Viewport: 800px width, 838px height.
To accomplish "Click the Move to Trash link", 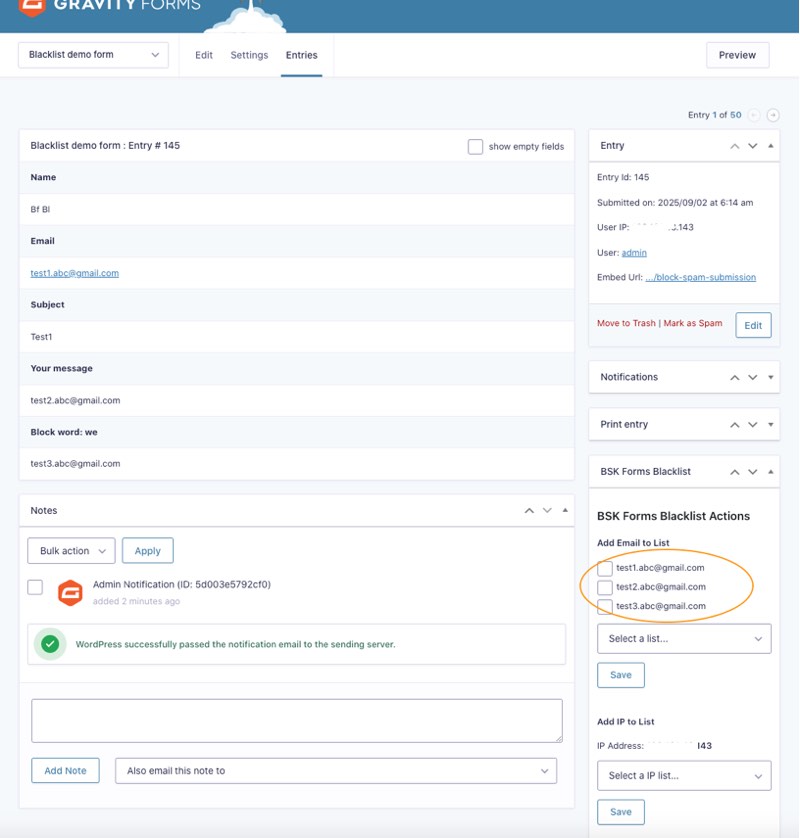I will coord(626,324).
